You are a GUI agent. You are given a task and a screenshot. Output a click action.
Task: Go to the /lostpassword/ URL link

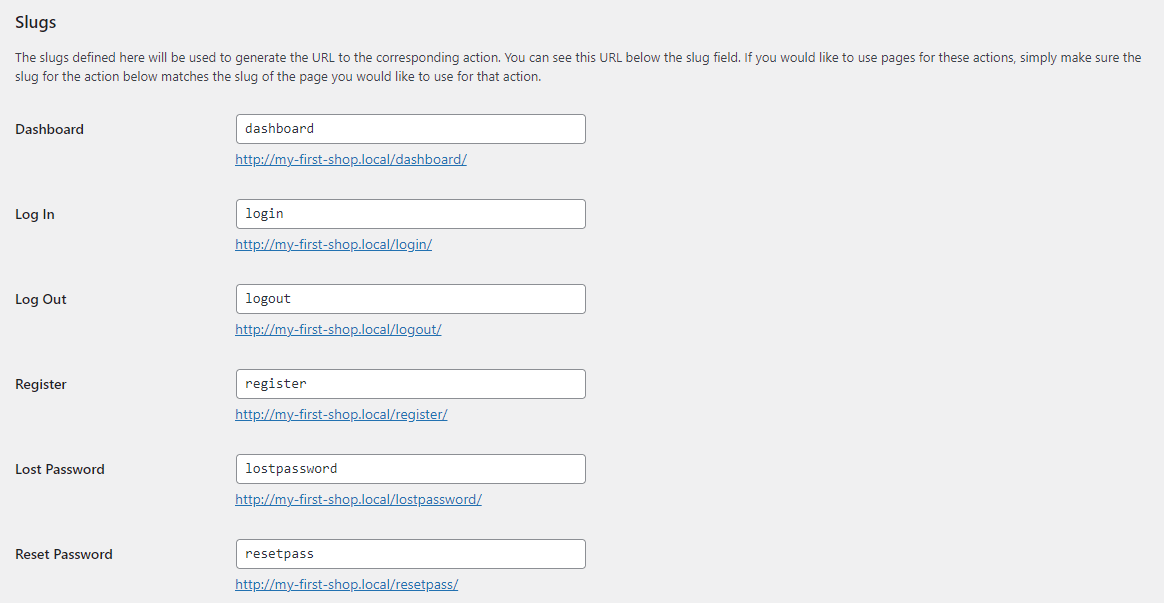[x=358, y=499]
